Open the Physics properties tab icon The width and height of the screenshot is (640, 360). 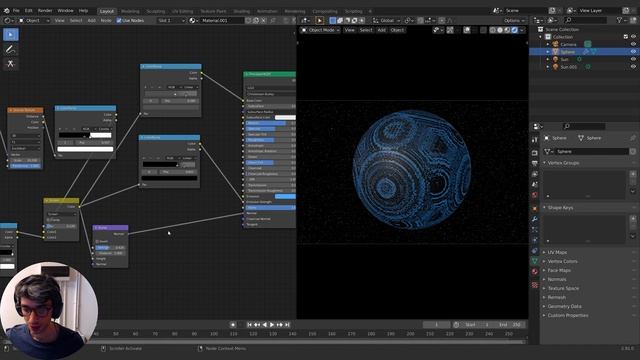tap(535, 240)
